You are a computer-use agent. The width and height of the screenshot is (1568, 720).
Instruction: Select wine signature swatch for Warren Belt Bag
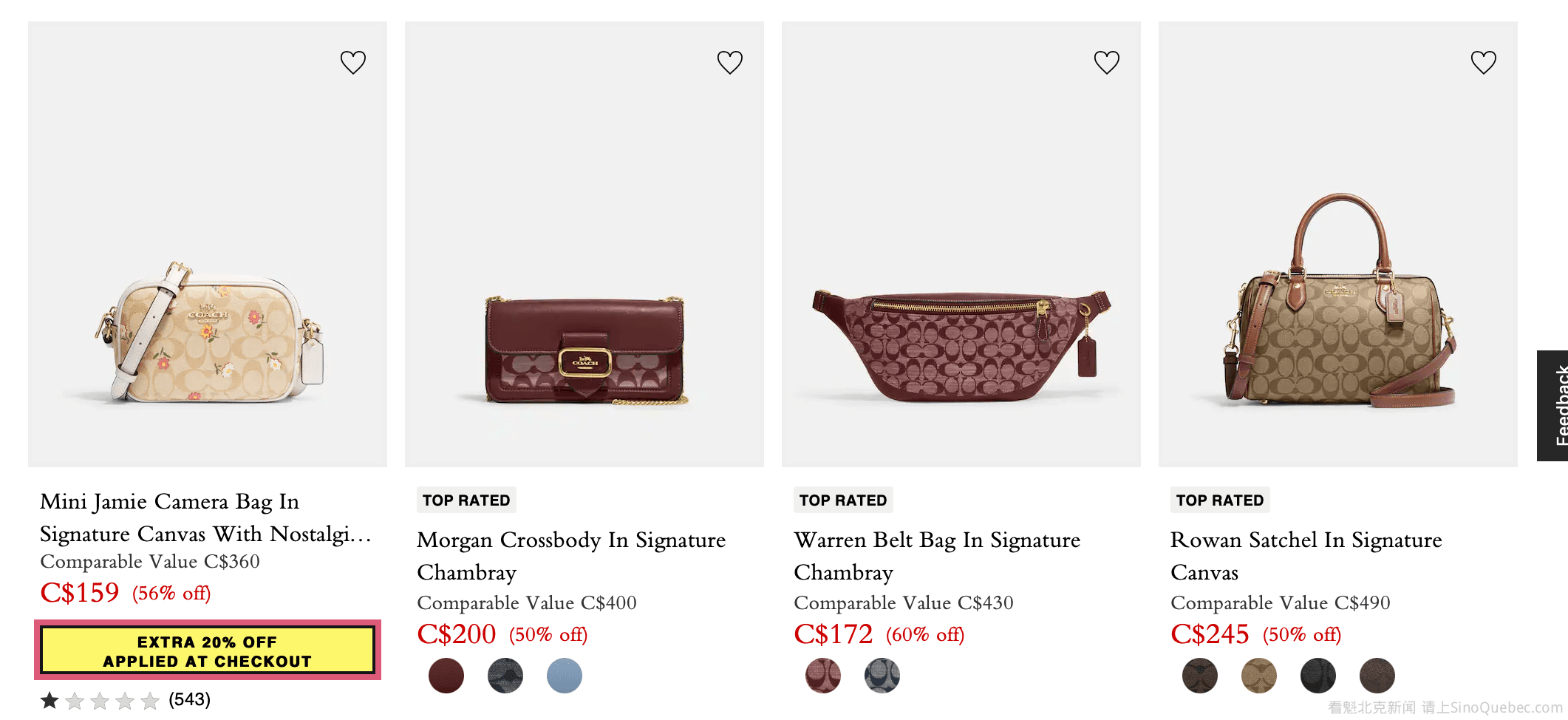coord(823,676)
